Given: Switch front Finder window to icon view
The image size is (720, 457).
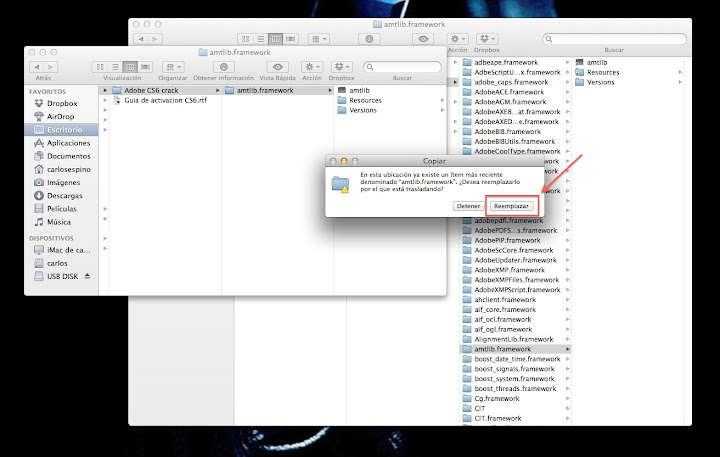Looking at the screenshot, I should point(100,67).
